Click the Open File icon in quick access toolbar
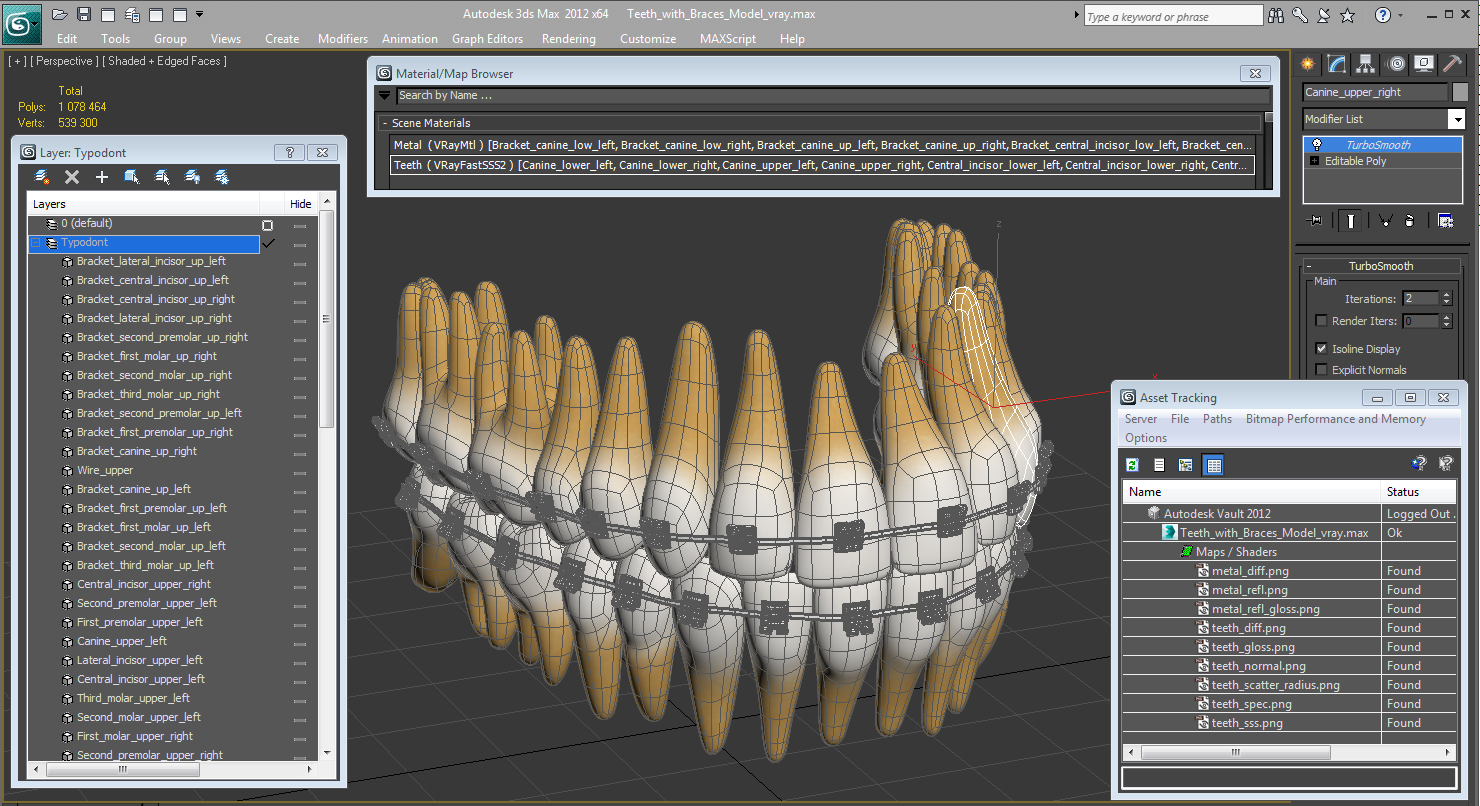Image resolution: width=1480 pixels, height=806 pixels. click(x=60, y=14)
